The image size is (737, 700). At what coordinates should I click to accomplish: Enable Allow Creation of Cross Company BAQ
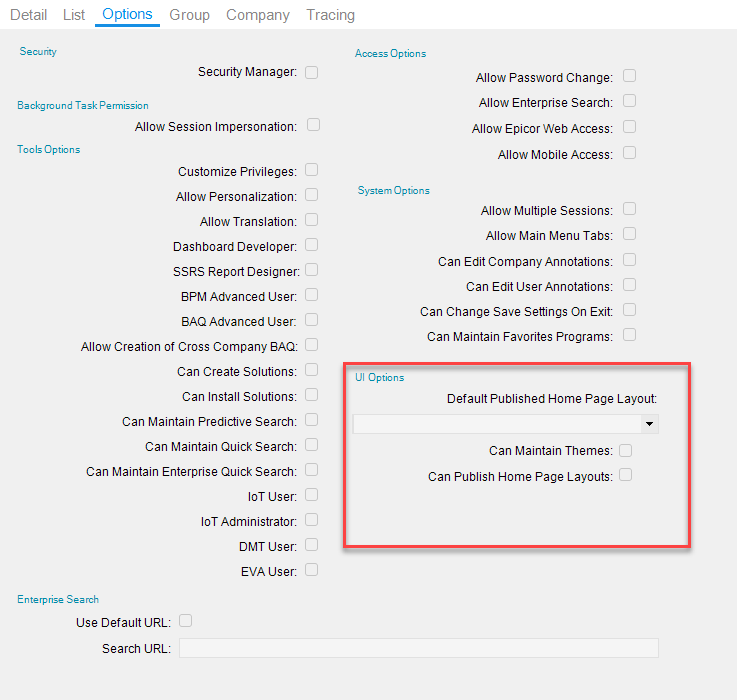point(311,345)
